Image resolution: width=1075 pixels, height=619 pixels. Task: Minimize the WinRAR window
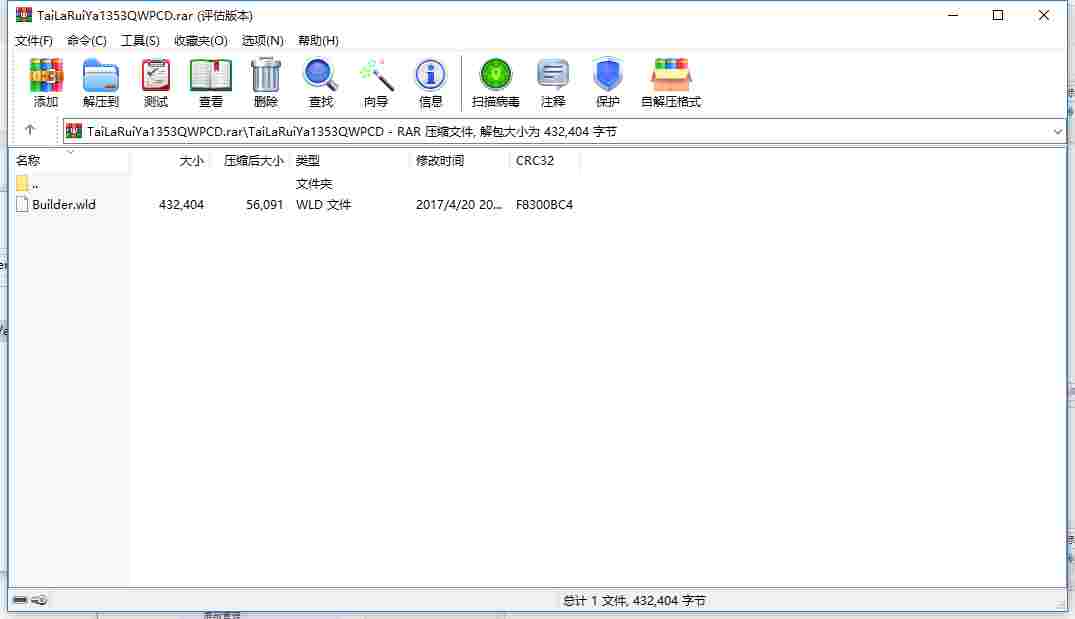tap(953, 15)
